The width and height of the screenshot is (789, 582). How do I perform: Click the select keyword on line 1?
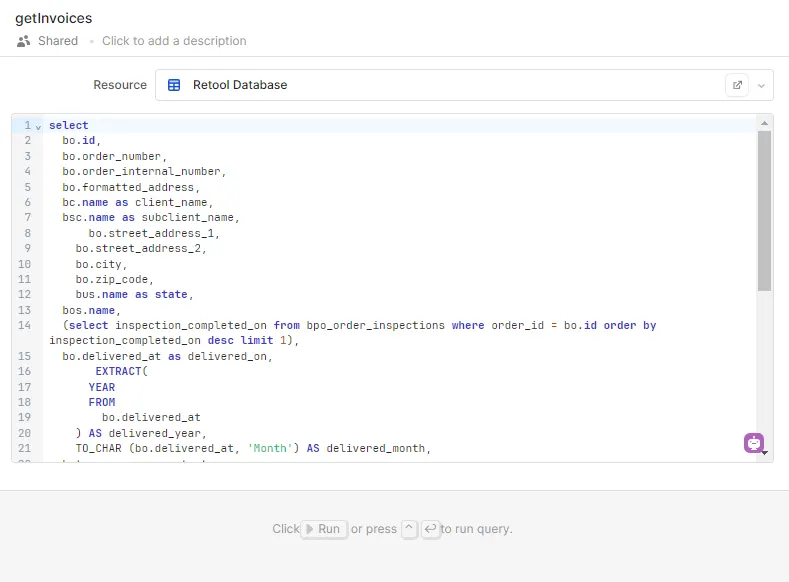pyautogui.click(x=68, y=125)
